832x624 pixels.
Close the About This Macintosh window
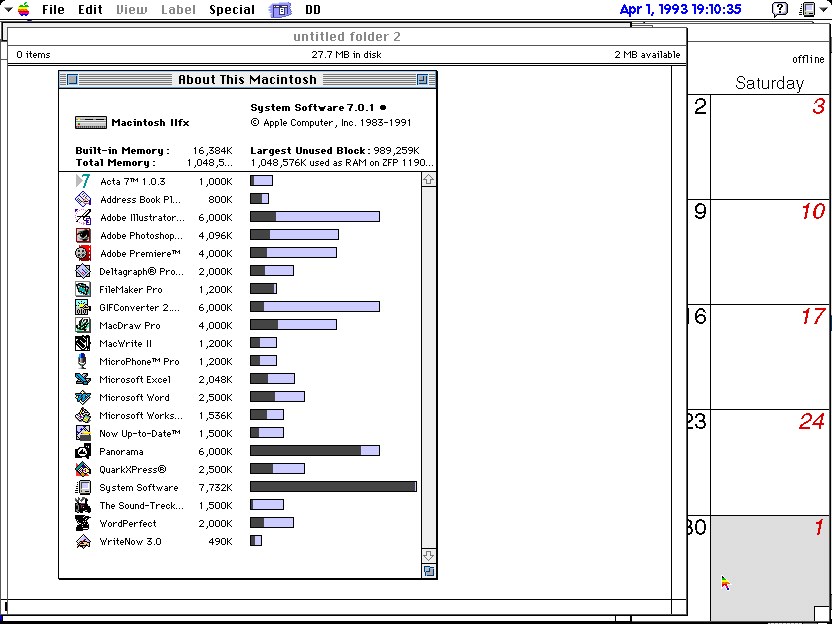coord(73,80)
